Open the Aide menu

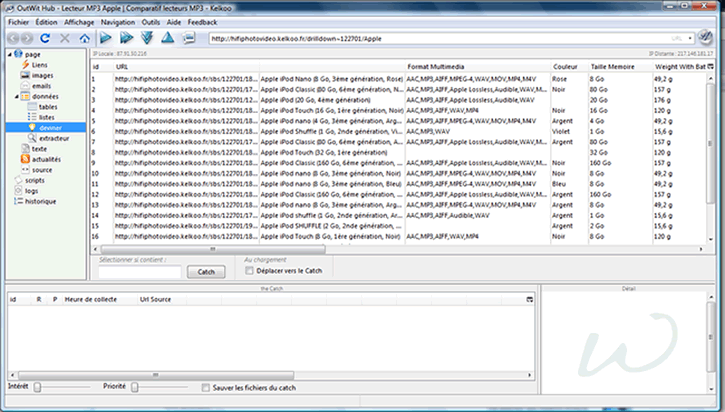click(174, 22)
